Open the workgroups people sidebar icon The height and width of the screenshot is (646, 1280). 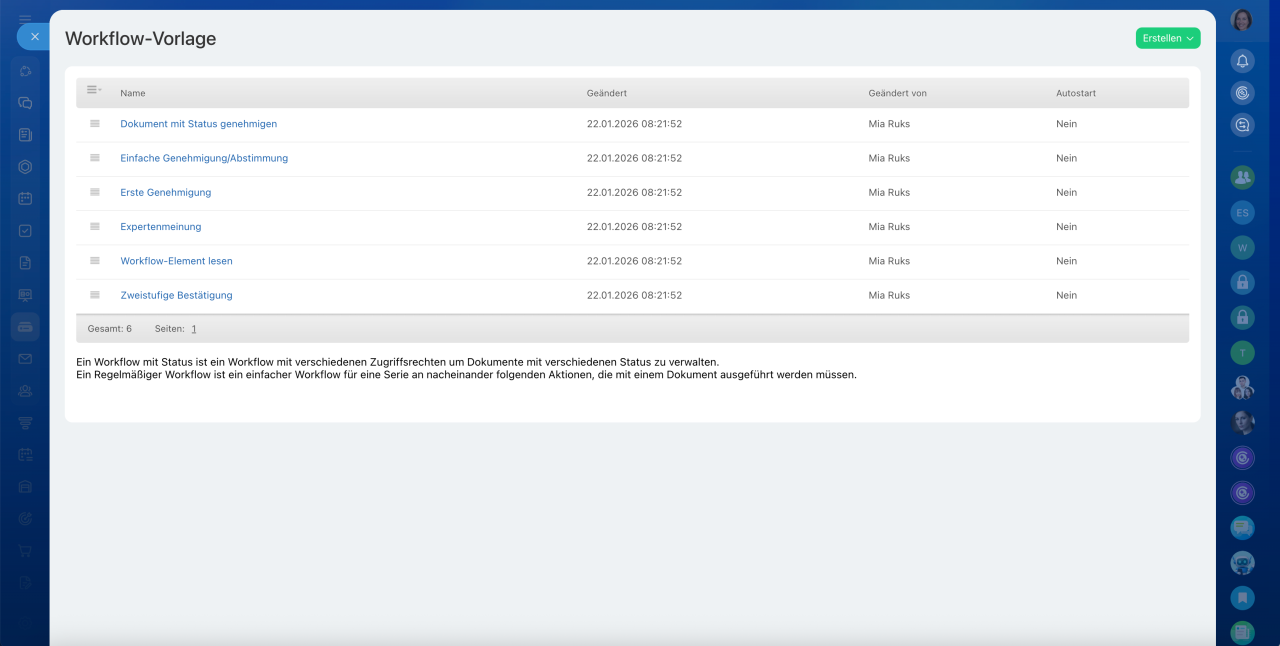[25, 391]
